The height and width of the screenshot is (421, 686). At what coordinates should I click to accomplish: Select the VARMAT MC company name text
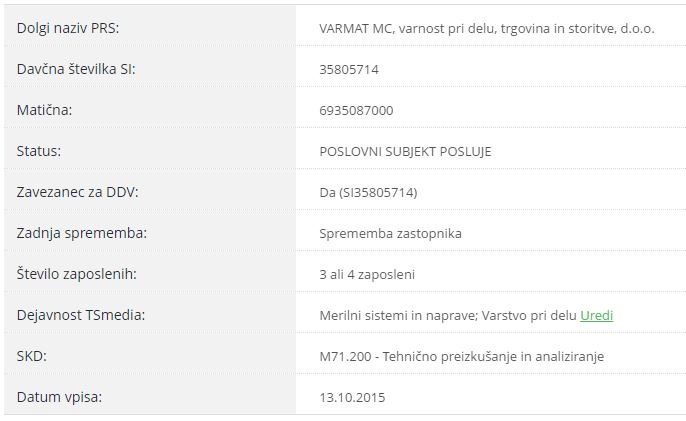click(x=486, y=28)
